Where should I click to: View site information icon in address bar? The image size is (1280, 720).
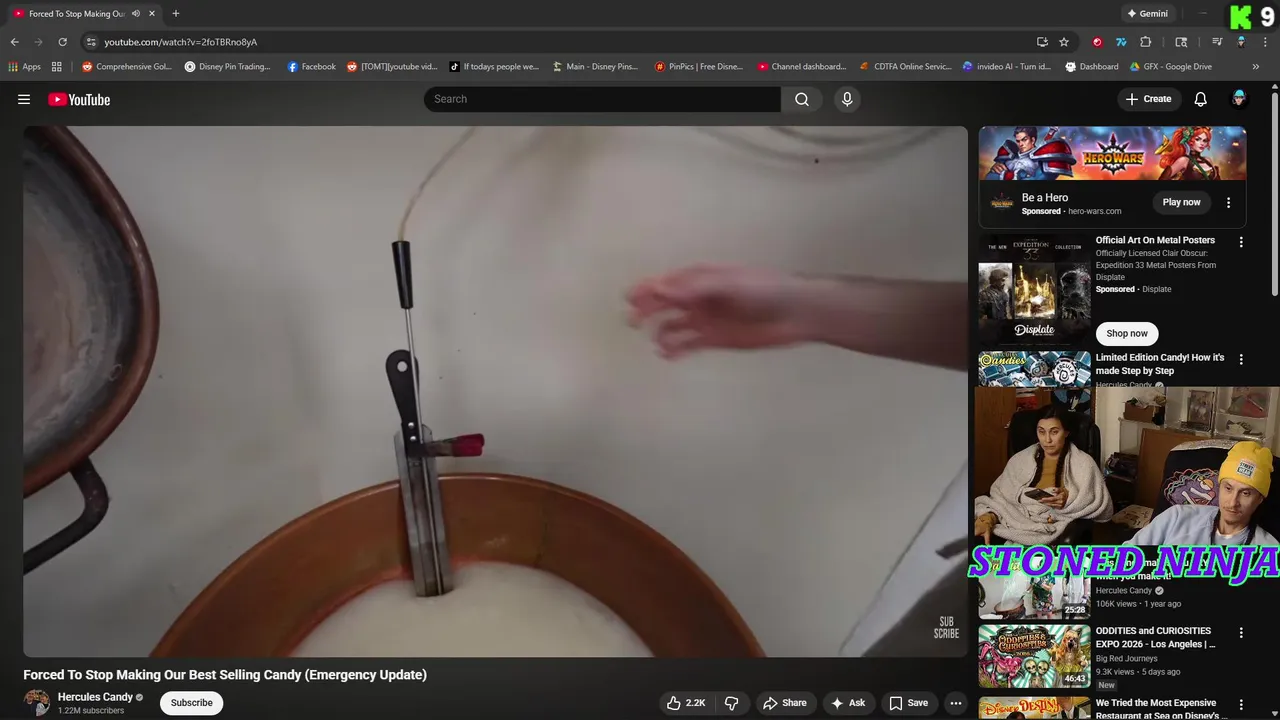(91, 42)
